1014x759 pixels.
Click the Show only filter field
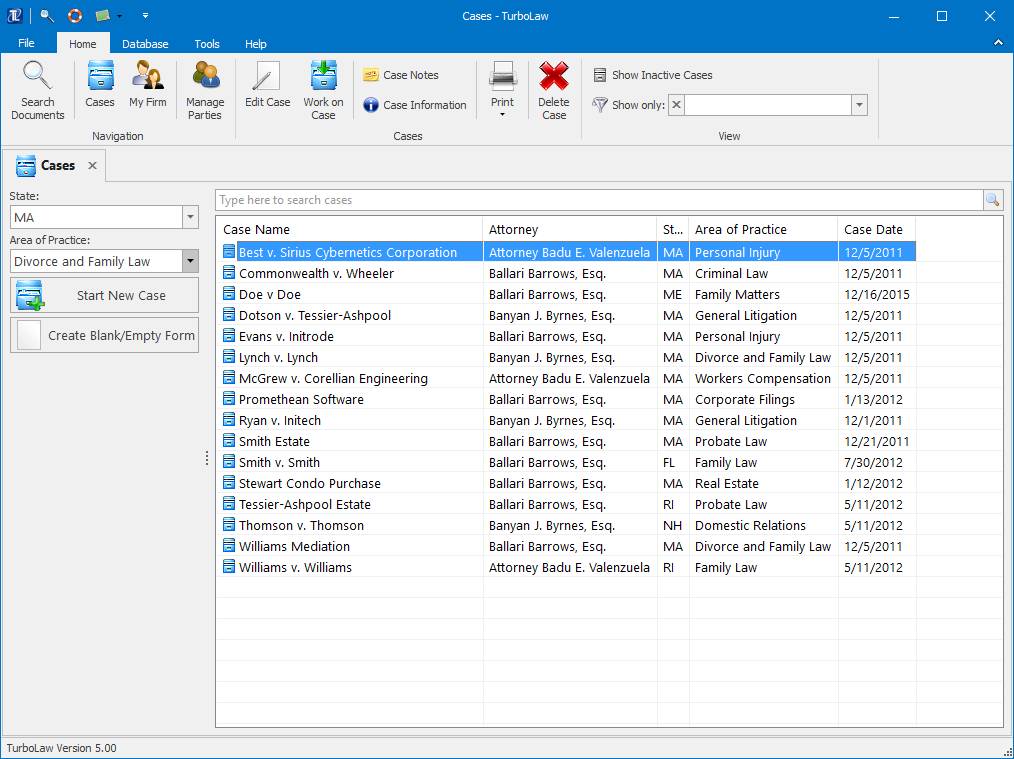point(768,105)
